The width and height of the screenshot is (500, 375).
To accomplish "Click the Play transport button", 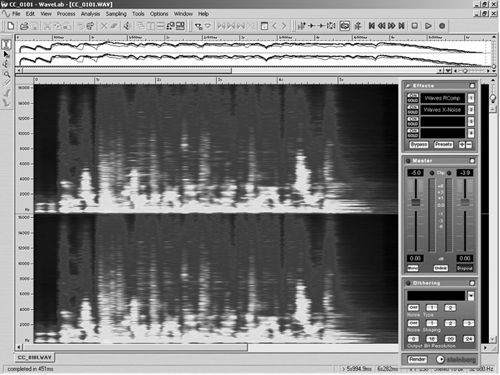I will pos(428,26).
